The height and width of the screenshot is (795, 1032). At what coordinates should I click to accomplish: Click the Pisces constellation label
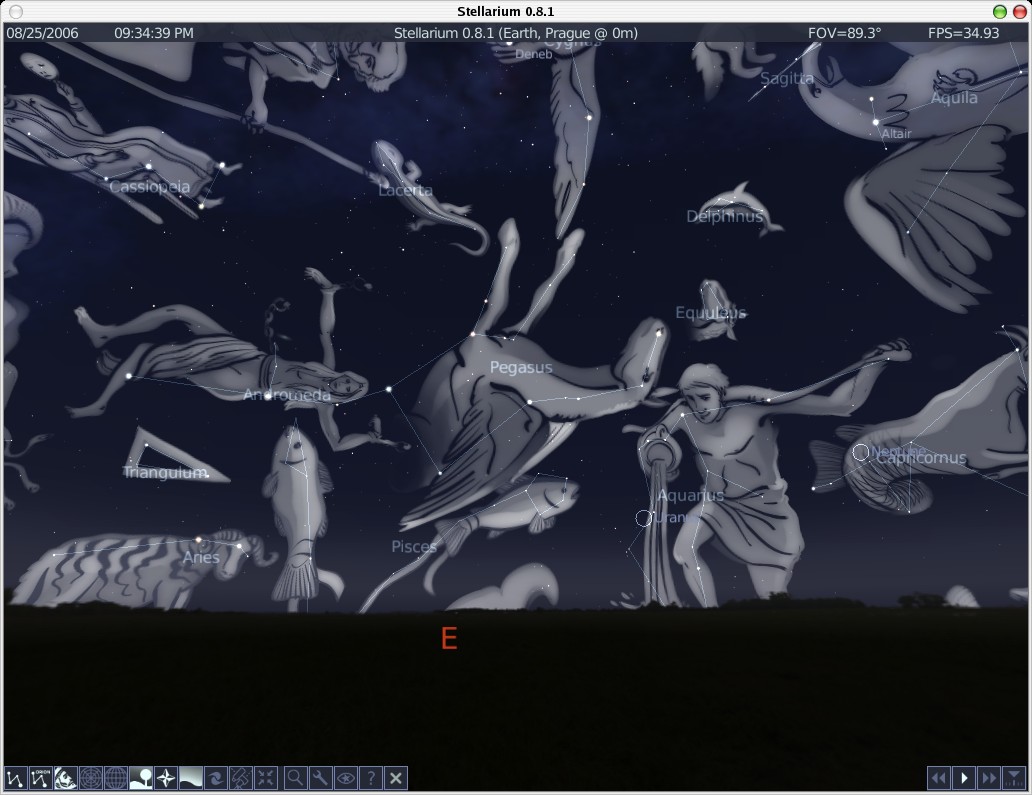pyautogui.click(x=414, y=546)
